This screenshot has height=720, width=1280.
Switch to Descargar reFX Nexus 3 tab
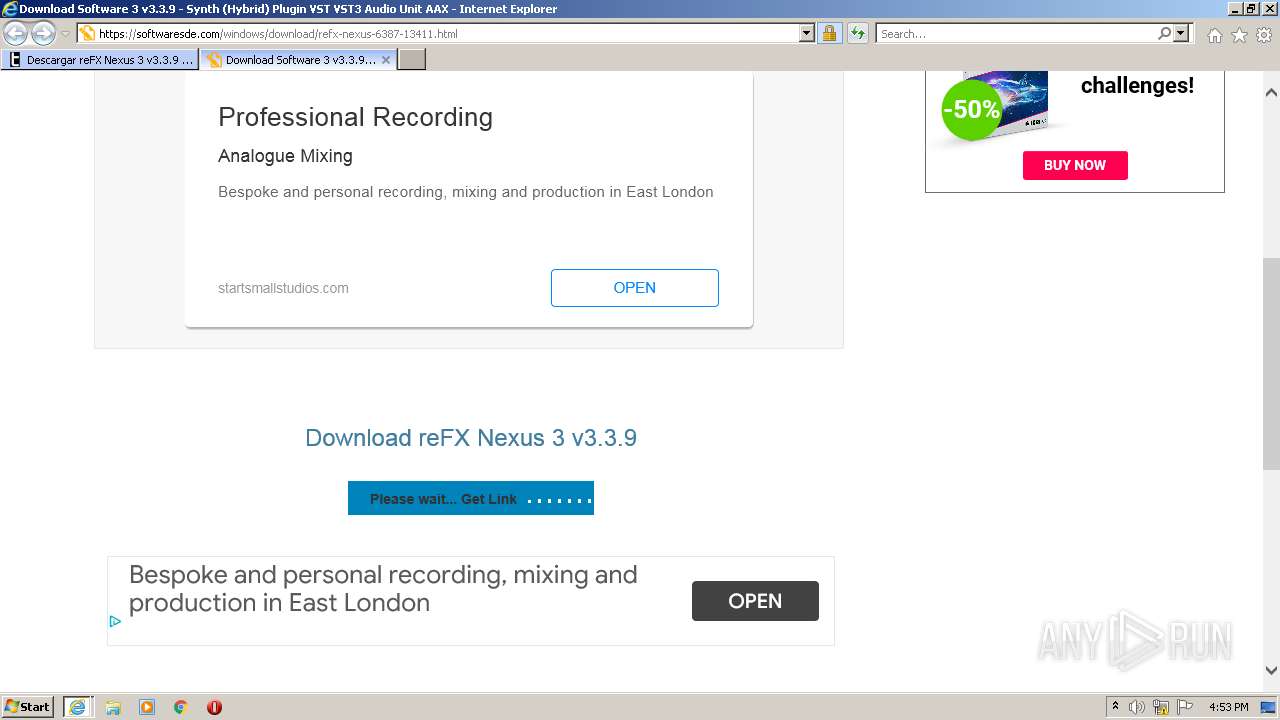point(100,60)
